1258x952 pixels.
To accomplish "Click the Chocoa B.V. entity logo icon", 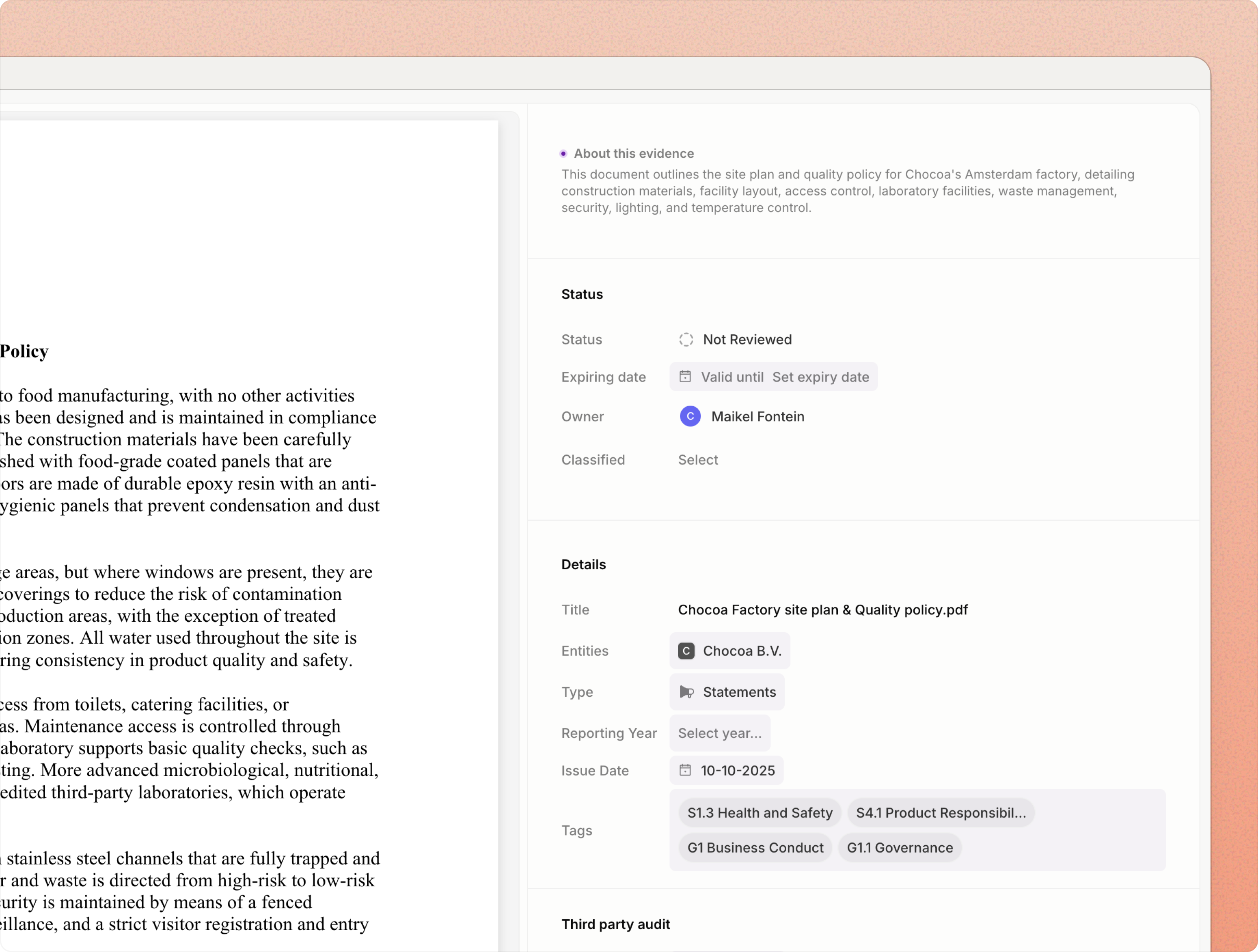I will tap(686, 651).
